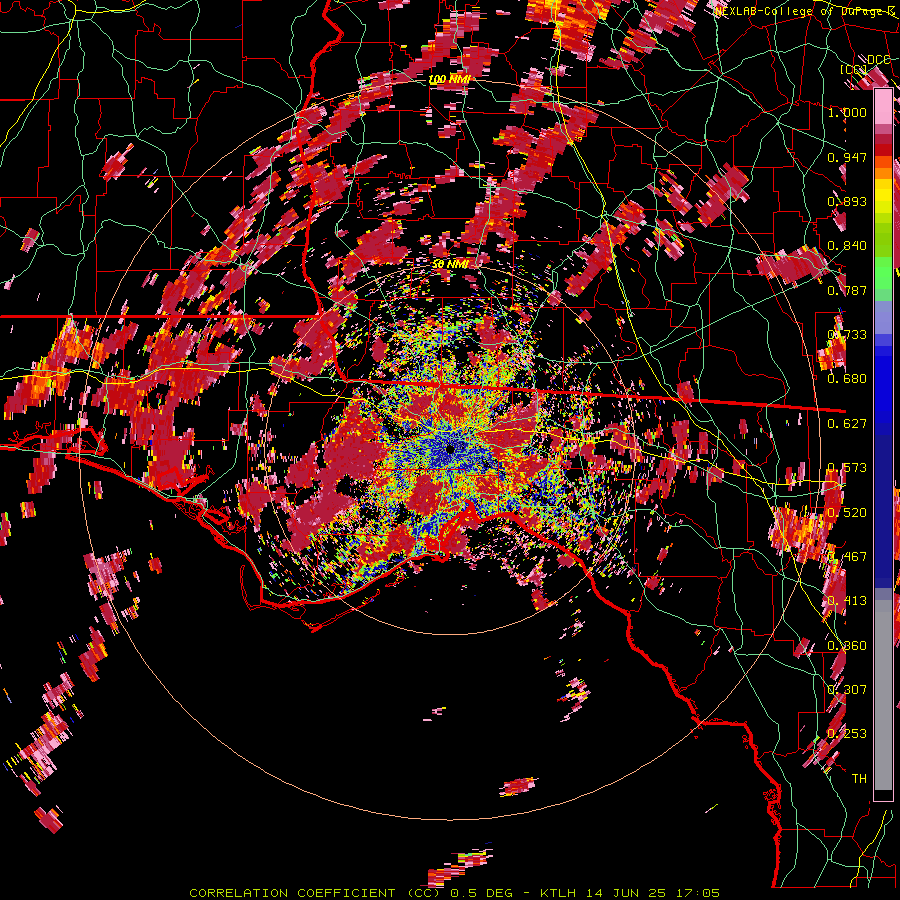Click the 14 JUN 25 date text
900x900 pixels.
tap(624, 893)
